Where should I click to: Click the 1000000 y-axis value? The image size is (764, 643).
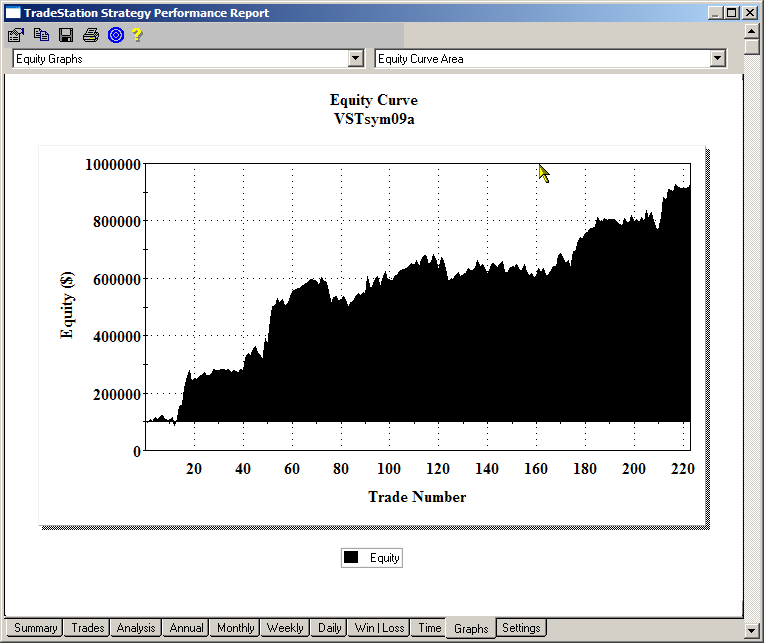pyautogui.click(x=113, y=165)
